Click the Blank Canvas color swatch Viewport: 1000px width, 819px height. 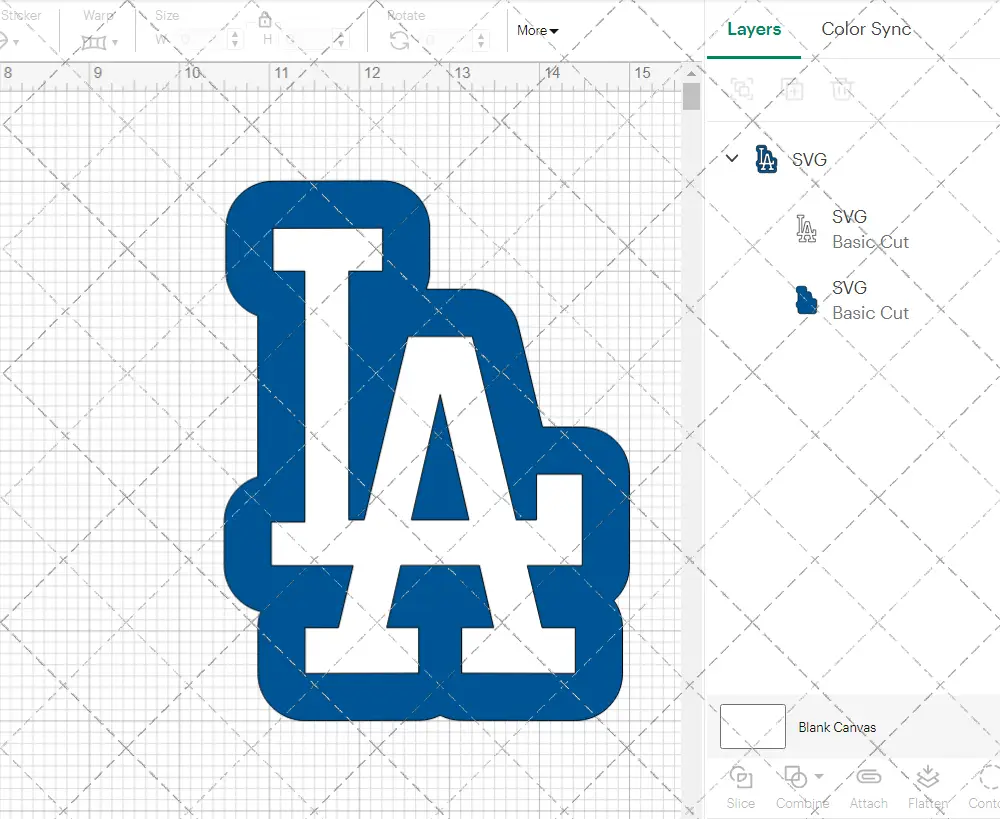click(752, 727)
